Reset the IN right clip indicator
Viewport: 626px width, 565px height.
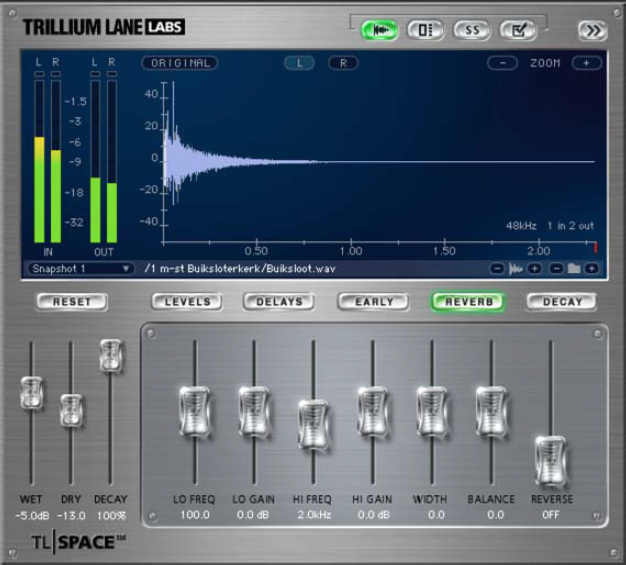pos(56,74)
